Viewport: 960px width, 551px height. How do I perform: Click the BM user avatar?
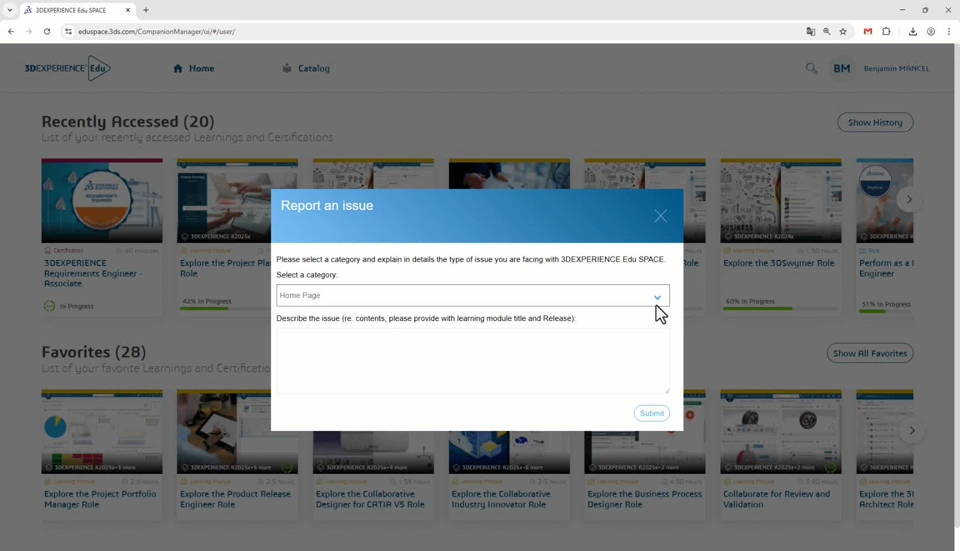click(x=841, y=69)
